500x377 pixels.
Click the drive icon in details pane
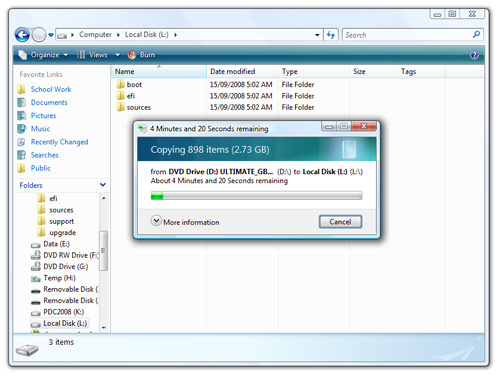pos(27,350)
